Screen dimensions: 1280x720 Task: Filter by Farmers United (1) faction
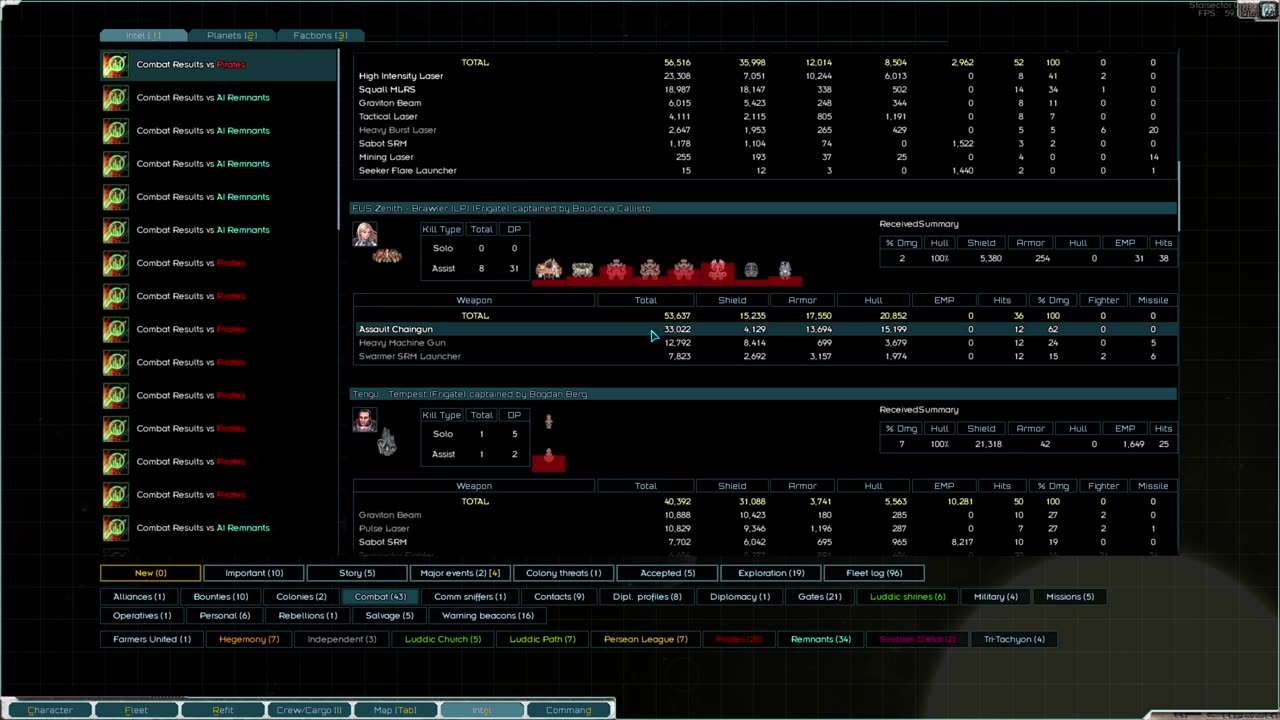(152, 639)
